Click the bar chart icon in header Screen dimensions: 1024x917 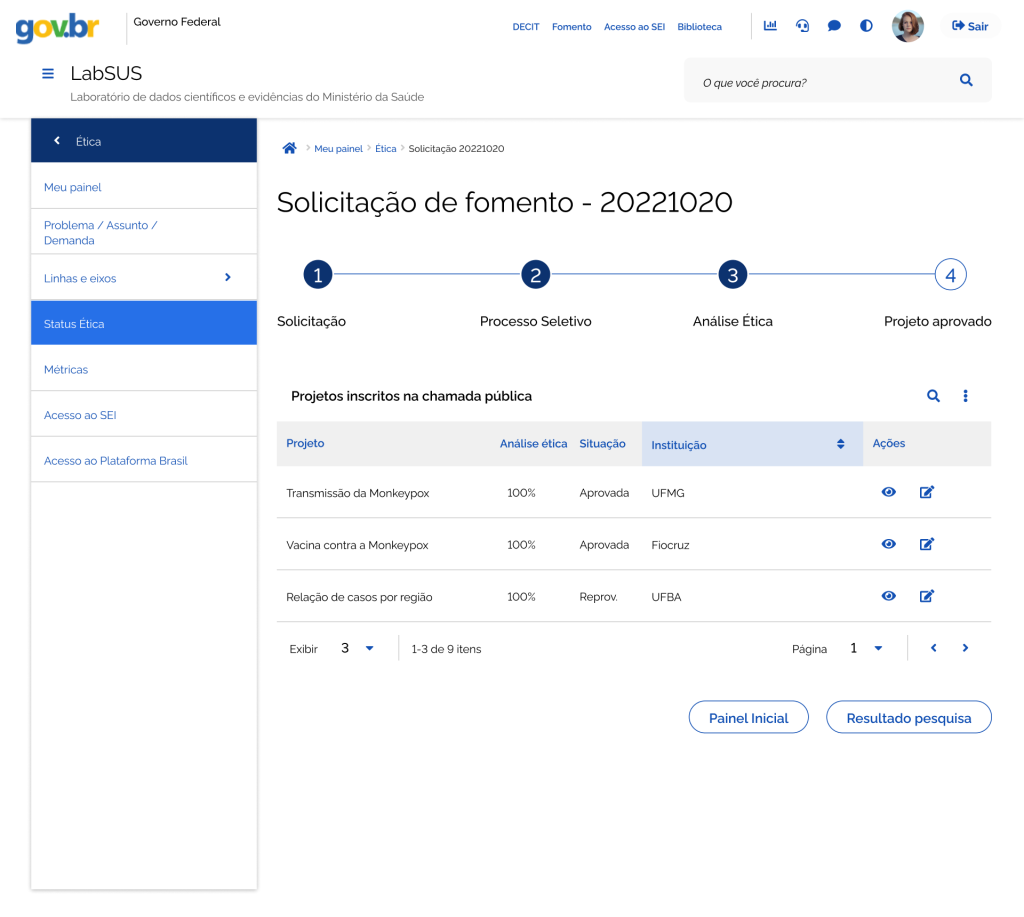[x=770, y=26]
